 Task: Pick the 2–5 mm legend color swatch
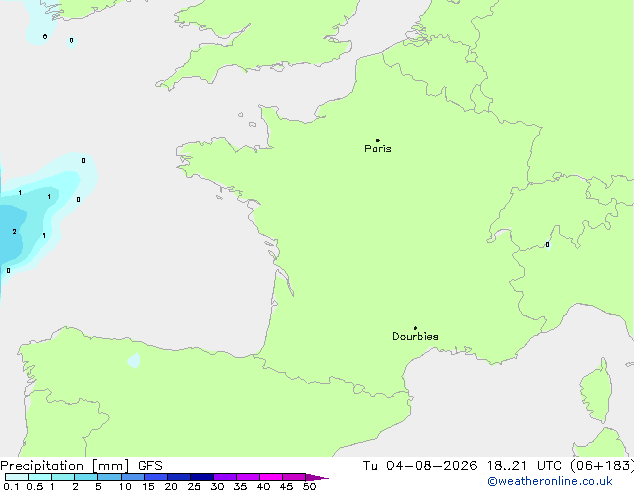(86, 477)
